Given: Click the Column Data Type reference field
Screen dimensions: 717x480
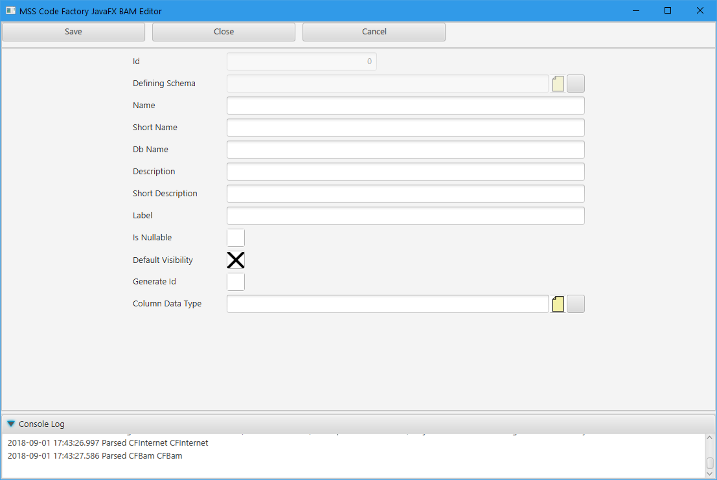Looking at the screenshot, I should [388, 304].
